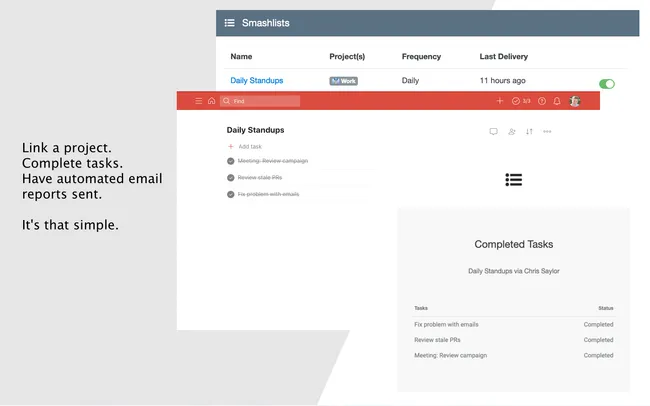
Task: Open the Daily Standups smashlist link
Action: [256, 80]
